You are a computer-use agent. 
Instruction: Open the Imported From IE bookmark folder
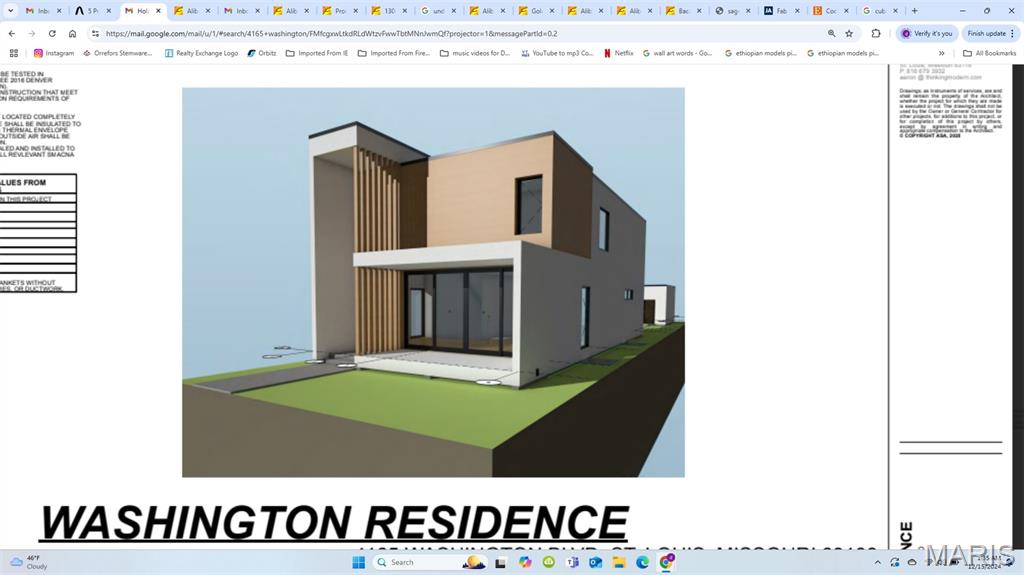click(x=317, y=53)
